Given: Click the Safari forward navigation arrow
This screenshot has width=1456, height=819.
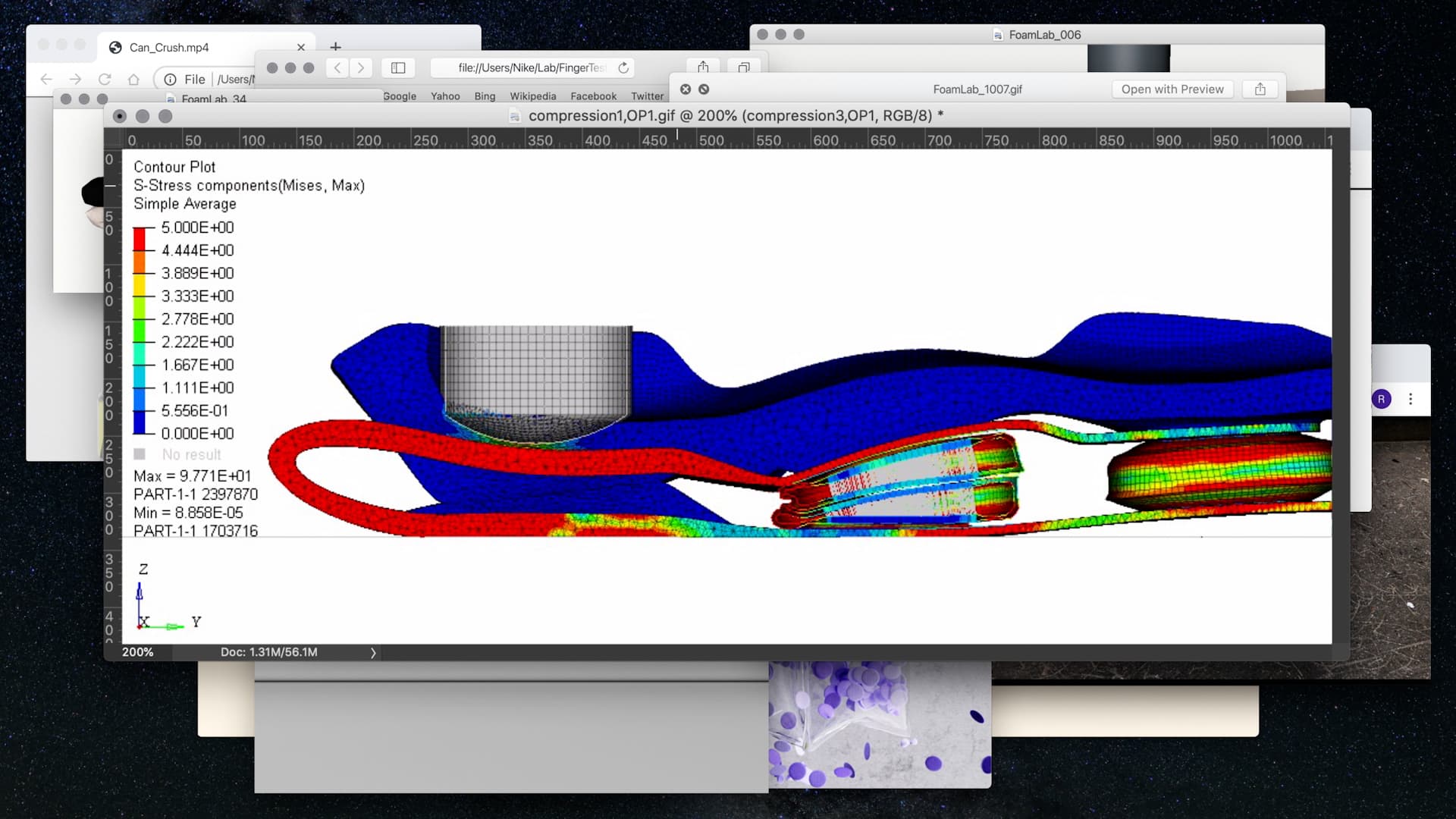Looking at the screenshot, I should pos(361,67).
